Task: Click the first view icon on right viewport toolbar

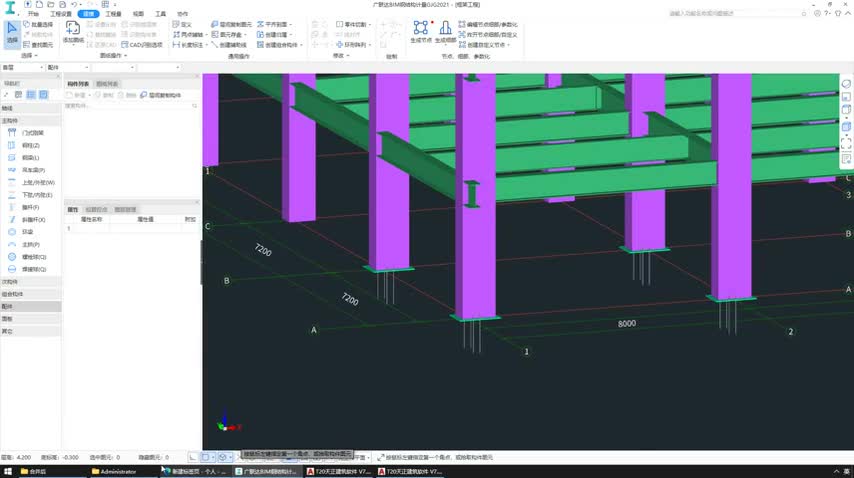Action: coord(846,84)
